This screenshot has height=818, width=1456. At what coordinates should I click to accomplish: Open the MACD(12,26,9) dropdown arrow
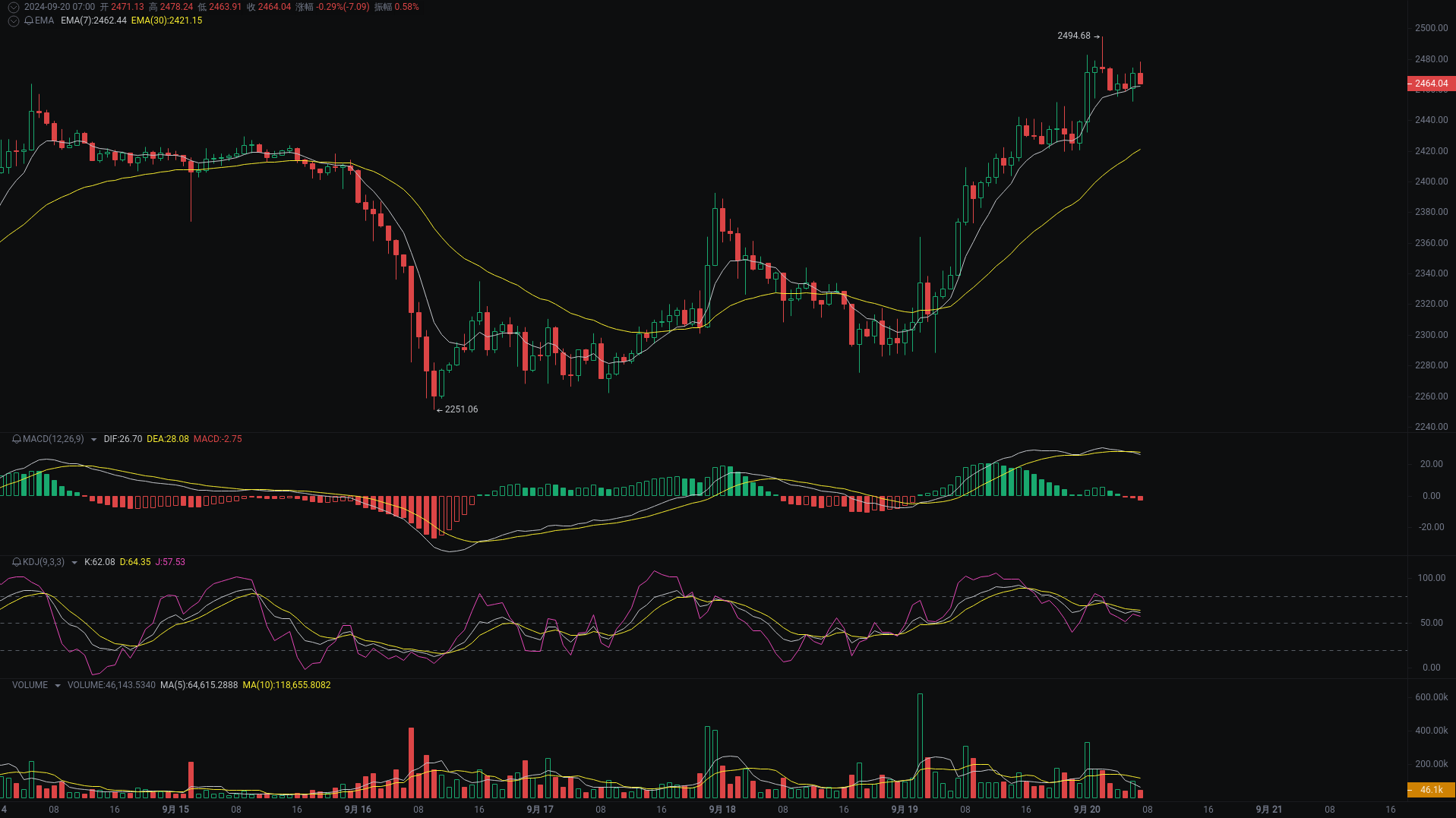tap(93, 439)
